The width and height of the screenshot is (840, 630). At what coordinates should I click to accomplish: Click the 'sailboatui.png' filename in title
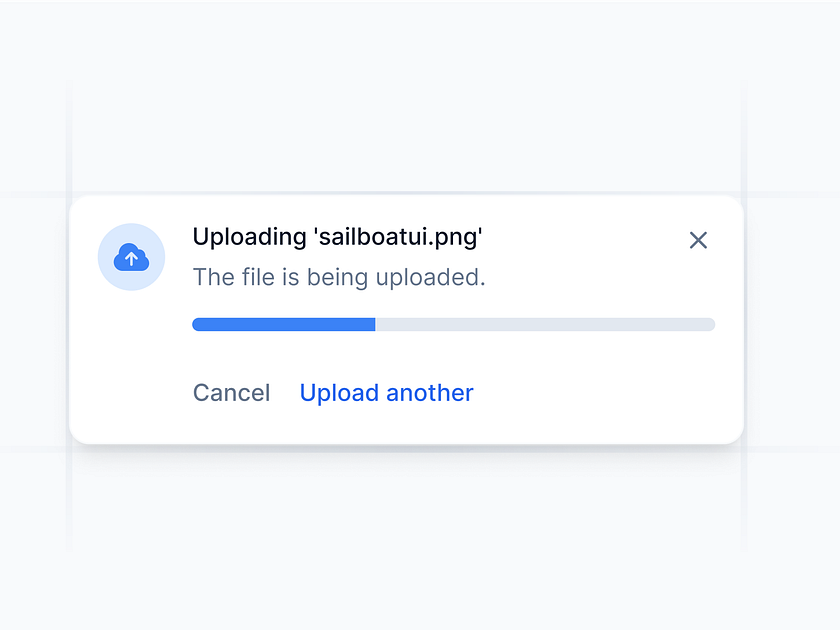[x=398, y=238]
